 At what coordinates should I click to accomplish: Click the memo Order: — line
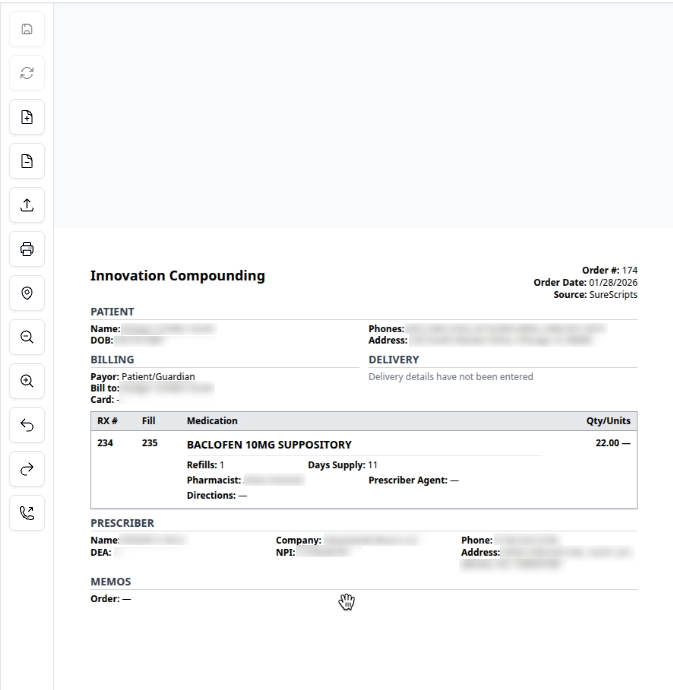pos(110,599)
